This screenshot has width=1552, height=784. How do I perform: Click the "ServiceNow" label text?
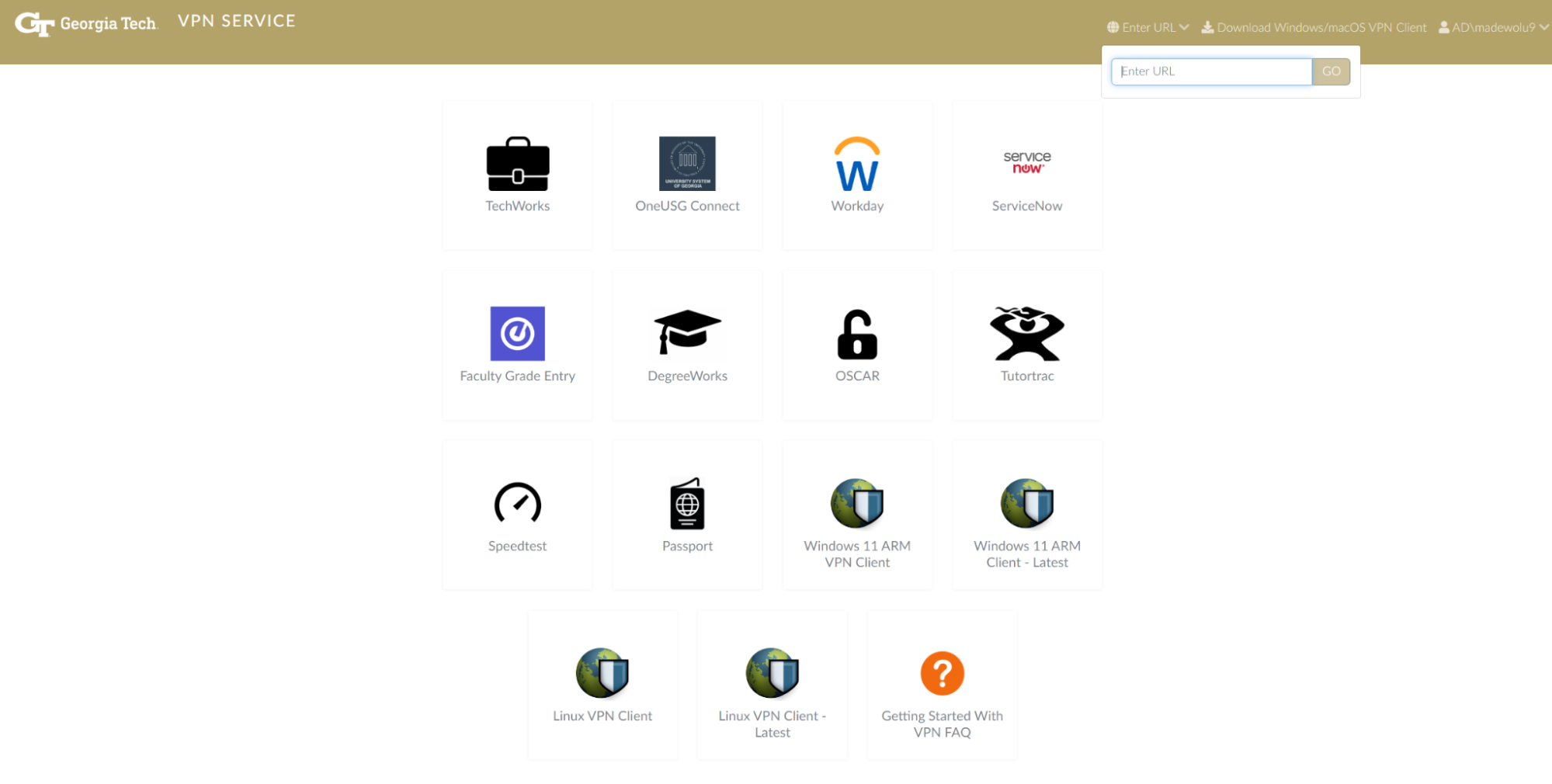click(1027, 206)
